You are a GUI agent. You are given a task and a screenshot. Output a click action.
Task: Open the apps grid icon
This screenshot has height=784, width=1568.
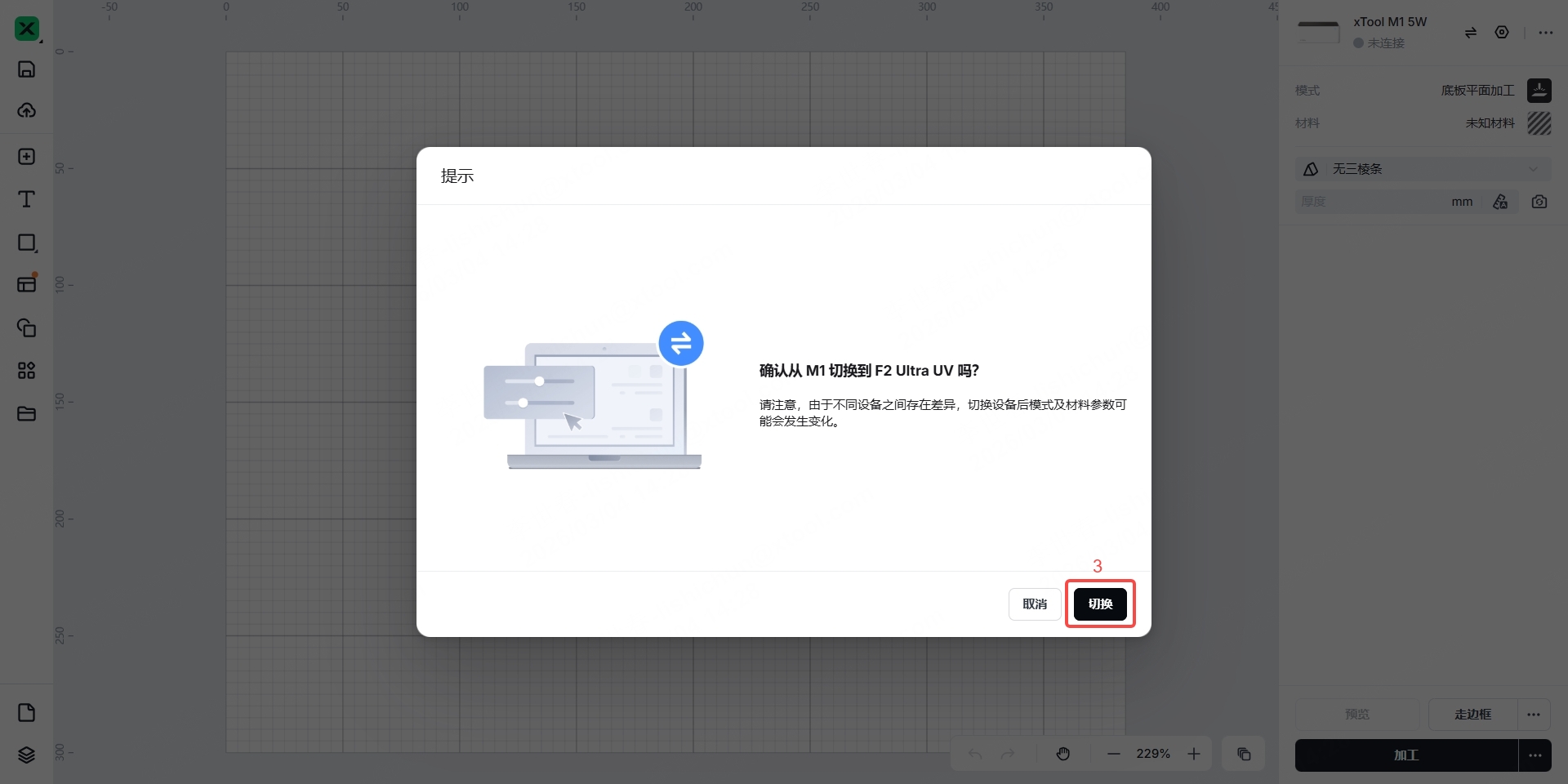click(26, 371)
